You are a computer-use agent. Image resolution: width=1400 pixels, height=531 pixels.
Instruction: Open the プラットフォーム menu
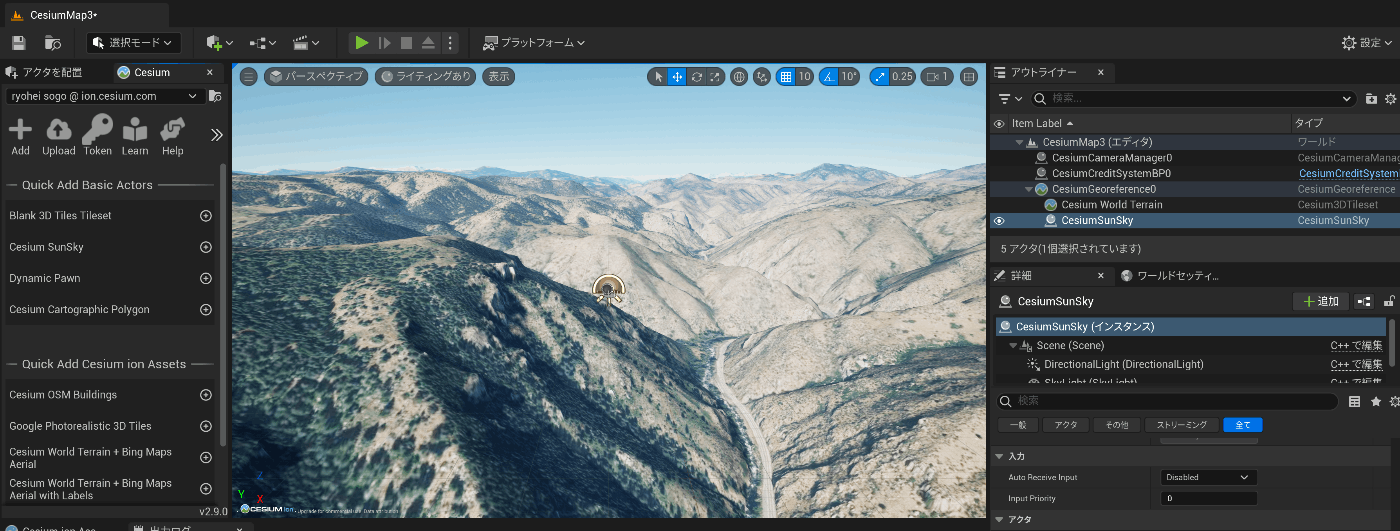534,43
